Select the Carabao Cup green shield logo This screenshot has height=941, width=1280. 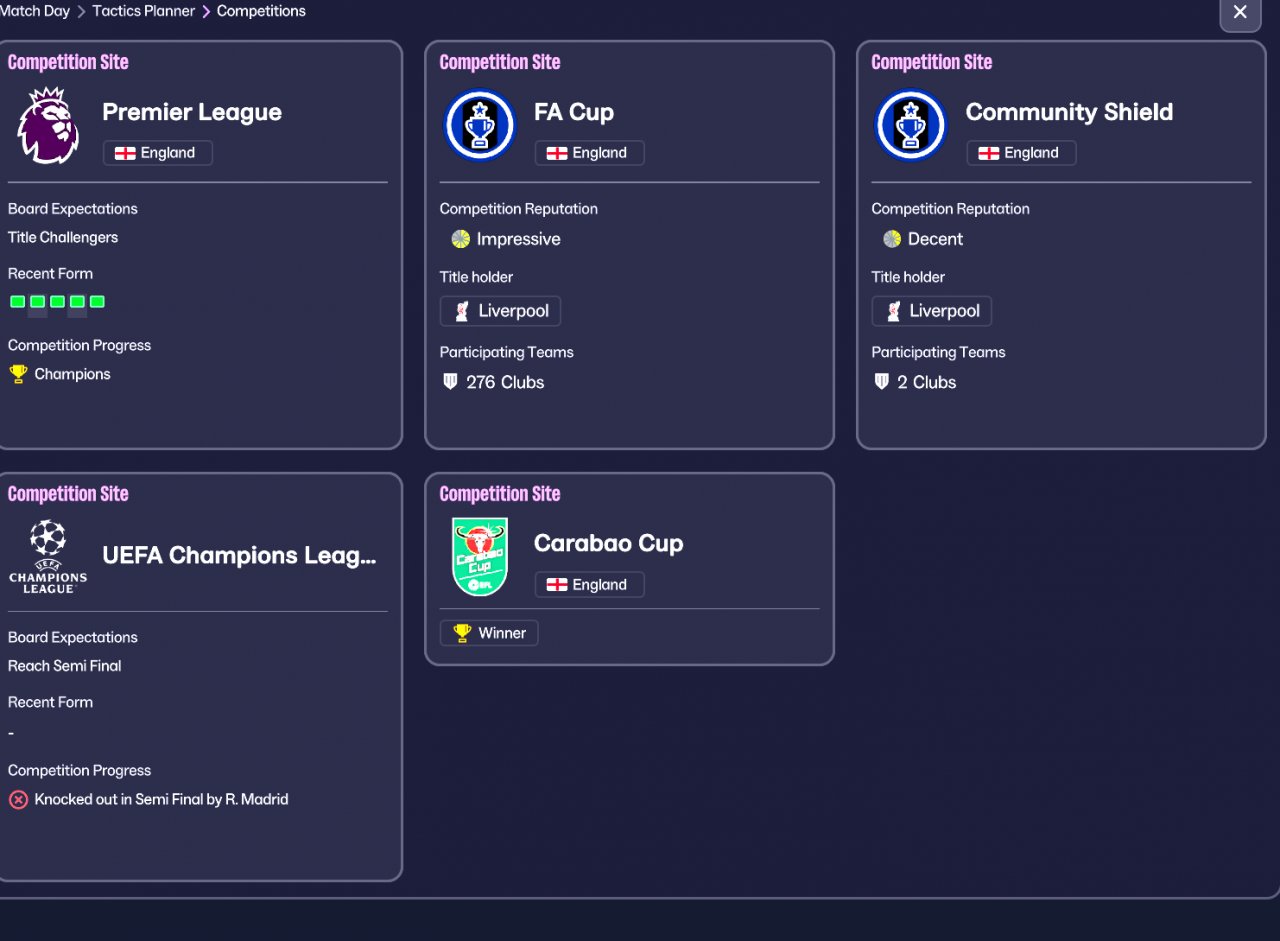480,557
